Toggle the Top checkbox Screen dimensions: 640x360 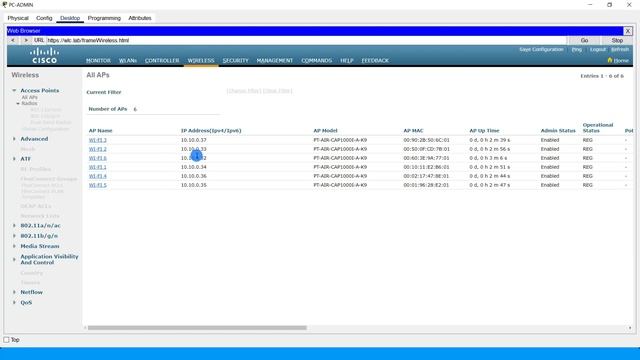pos(6,340)
